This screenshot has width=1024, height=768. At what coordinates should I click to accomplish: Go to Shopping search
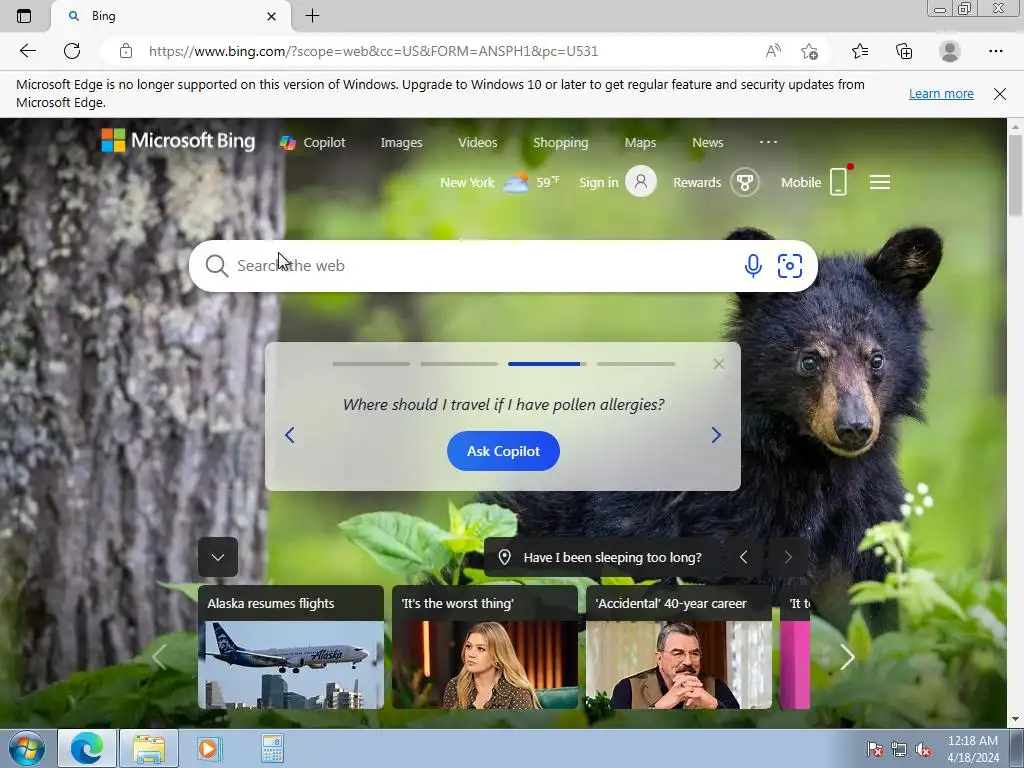pos(560,142)
